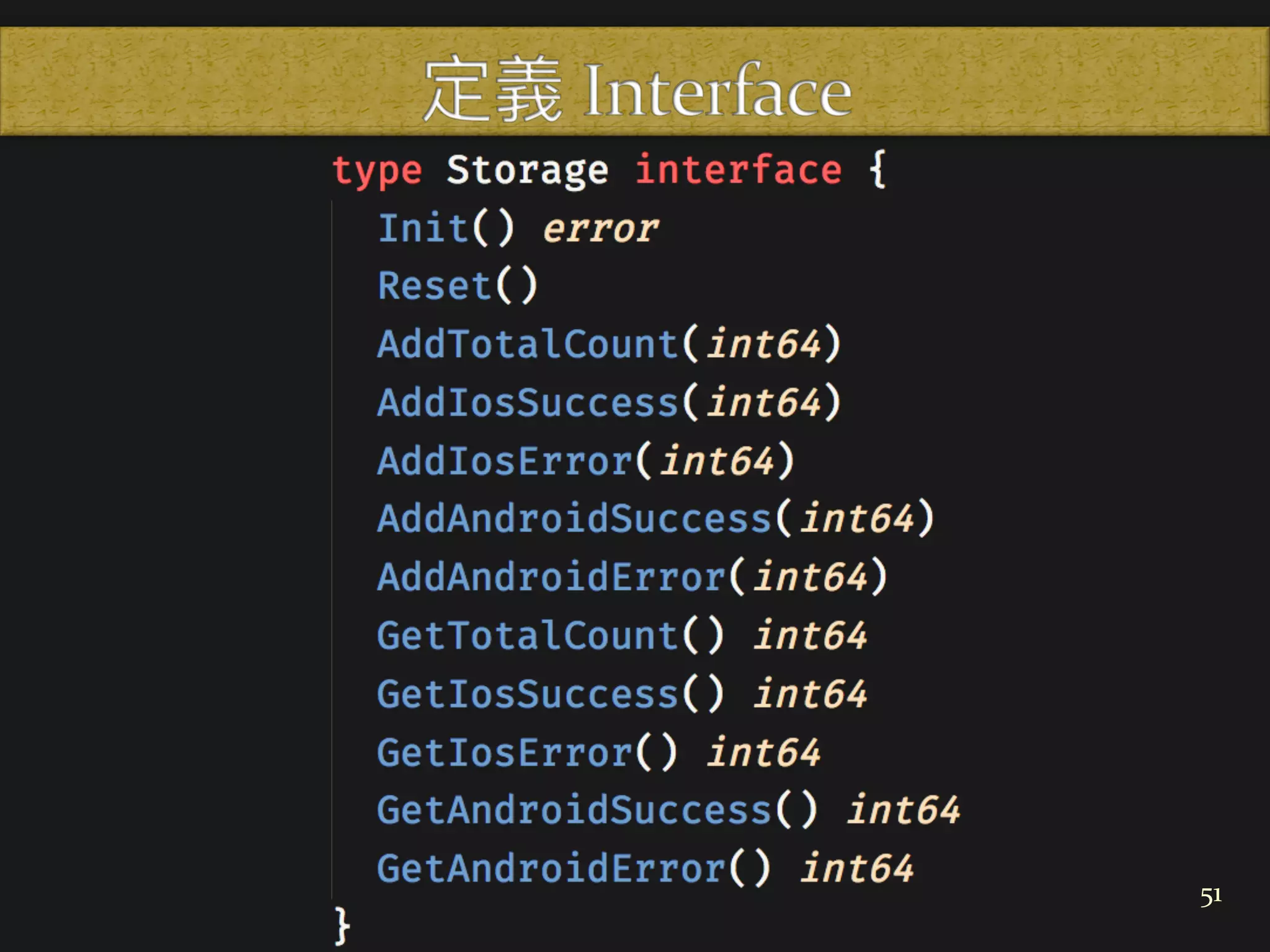Screen dimensions: 1270x952
Task: Select the GetTotalCount method name
Action: click(528, 636)
